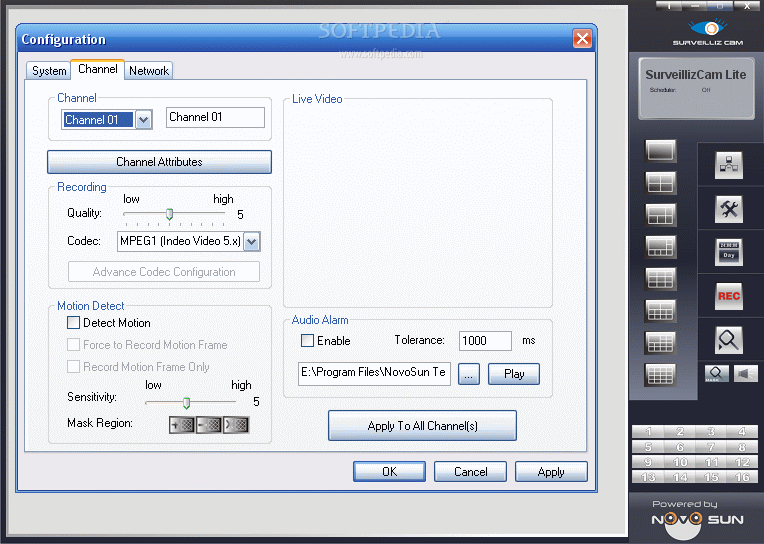Open the Day scheduler icon
This screenshot has width=764, height=544.
729,252
